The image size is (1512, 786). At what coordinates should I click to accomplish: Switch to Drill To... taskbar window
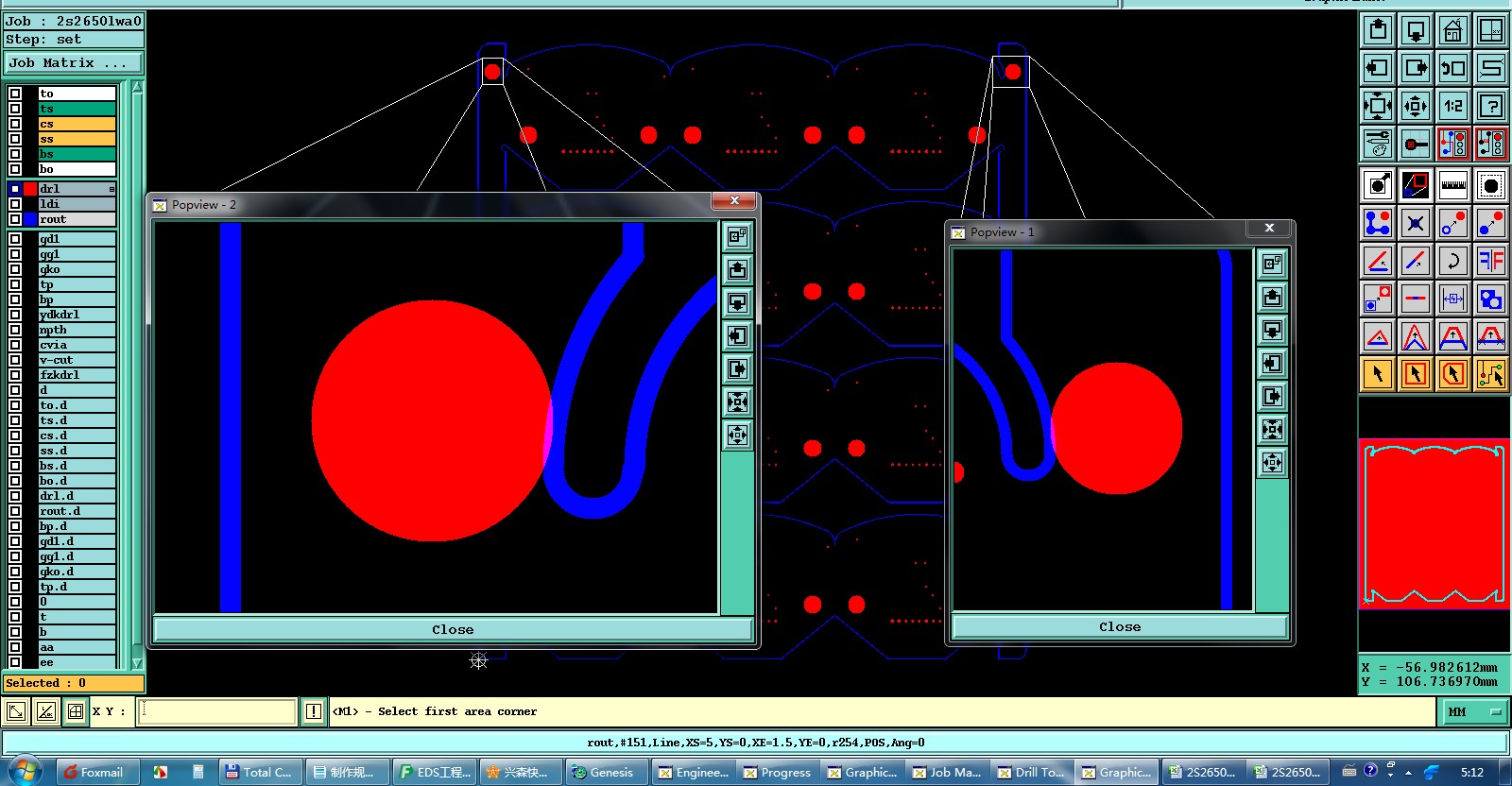pyautogui.click(x=1031, y=772)
